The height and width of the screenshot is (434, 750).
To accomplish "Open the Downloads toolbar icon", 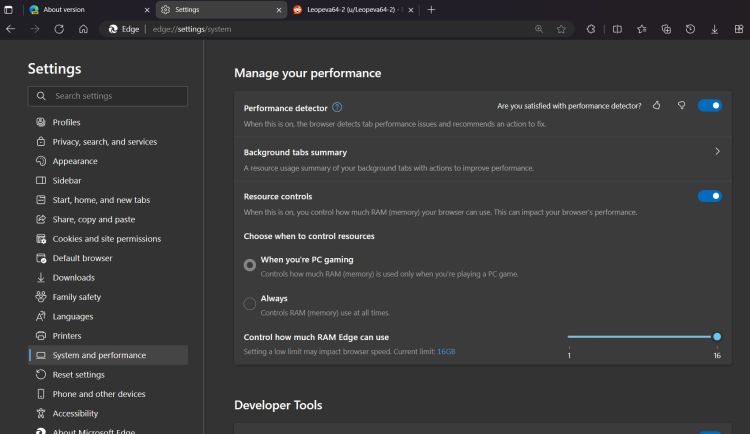I will (714, 29).
